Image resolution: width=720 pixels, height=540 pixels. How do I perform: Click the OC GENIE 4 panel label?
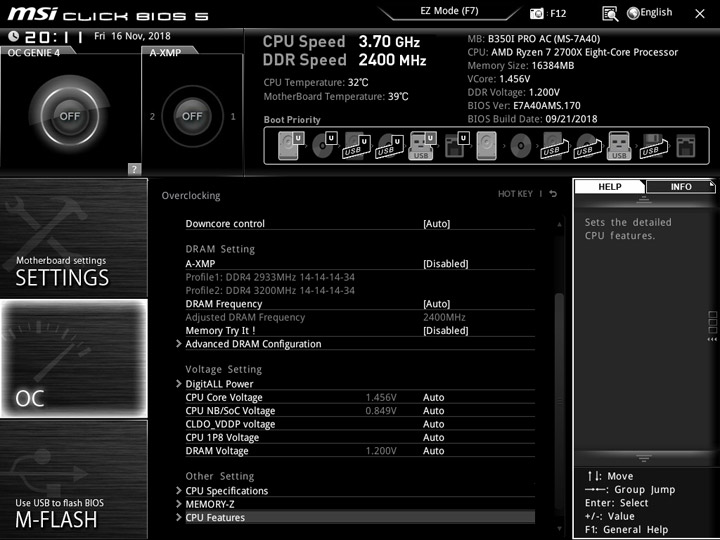click(34, 53)
